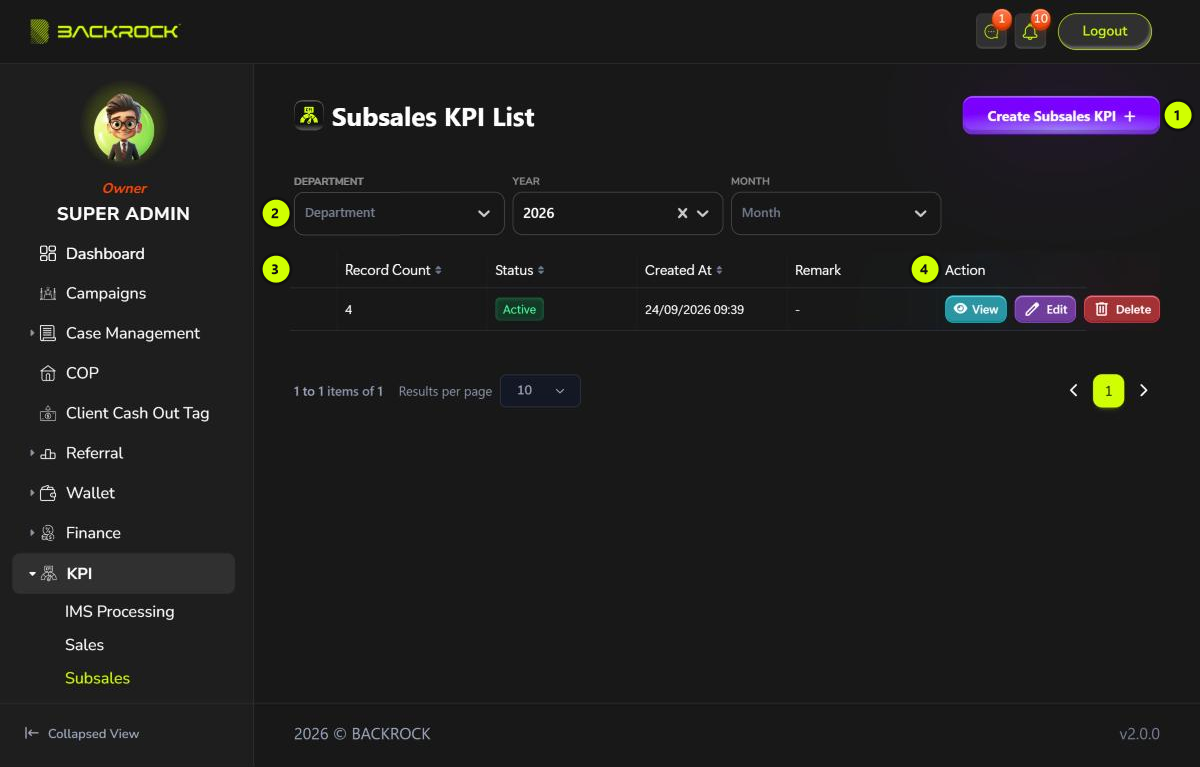
Task: Collapse the KPI menu arrow
Action: coord(32,574)
